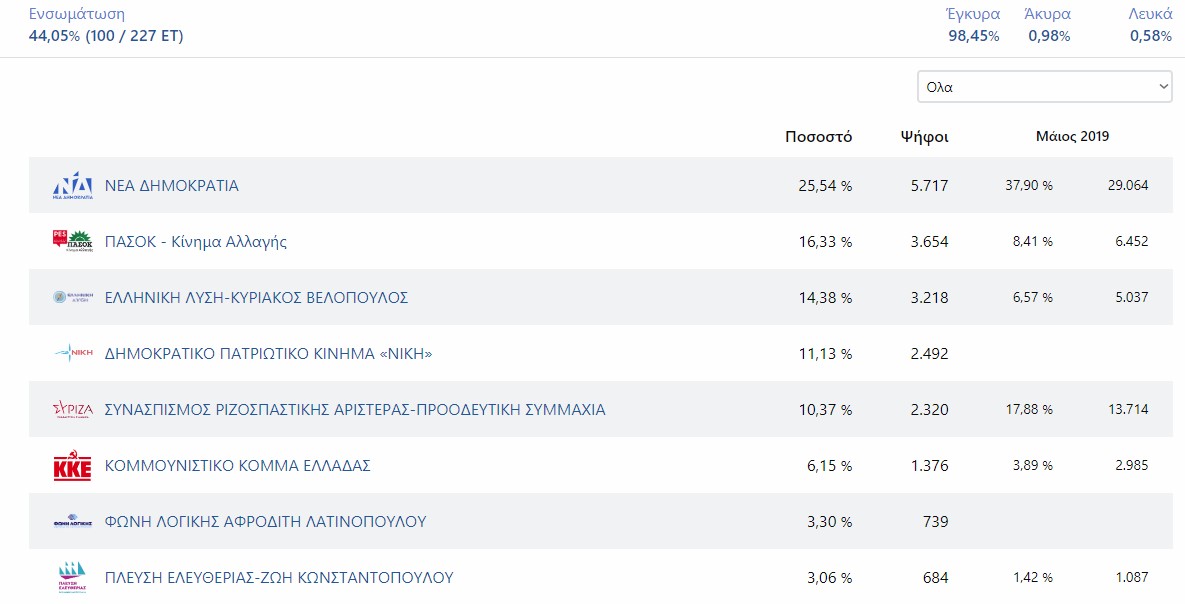Viewport: 1185px width, 604px height.
Task: Open the ΝΕΑ ΔΗΜΟΚΡΑΤΙΑ party link
Action: 172,186
